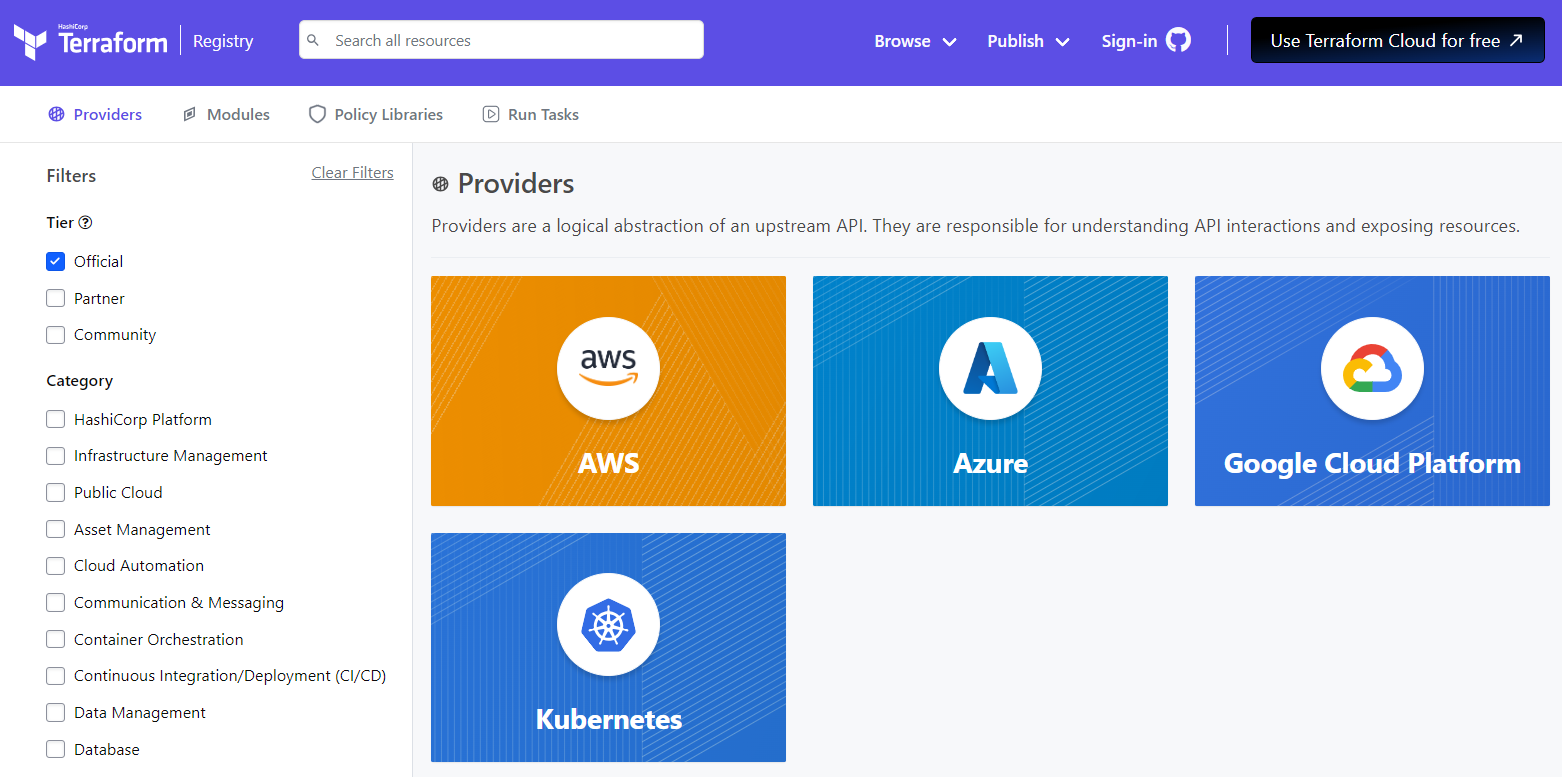Check the Community tier checkbox
Image resolution: width=1562 pixels, height=777 pixels.
(56, 335)
